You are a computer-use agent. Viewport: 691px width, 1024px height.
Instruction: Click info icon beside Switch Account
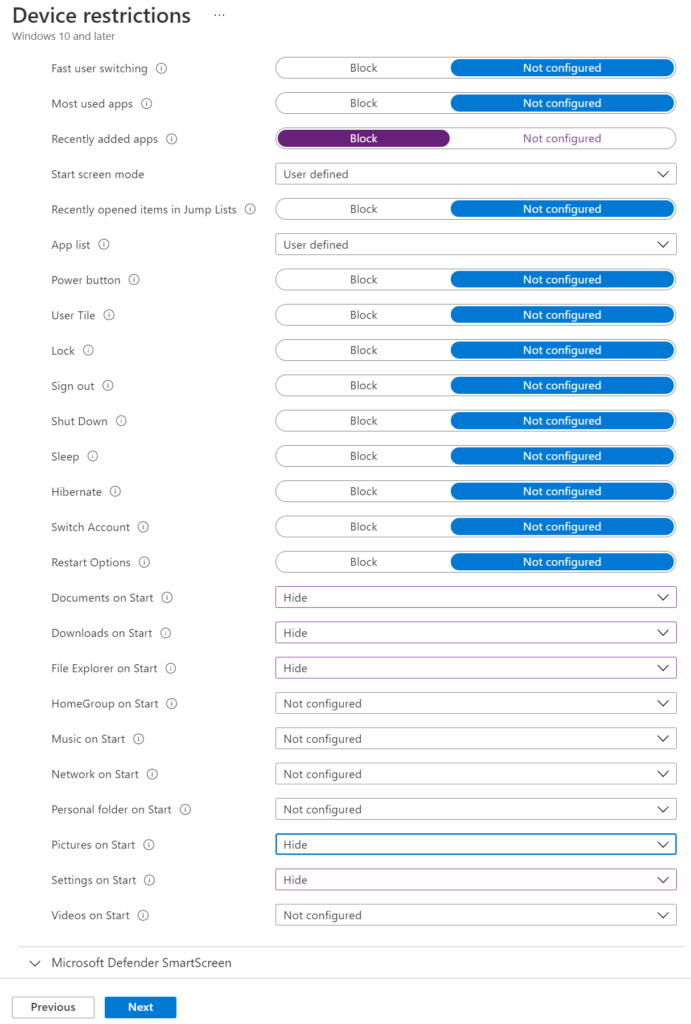click(x=144, y=526)
